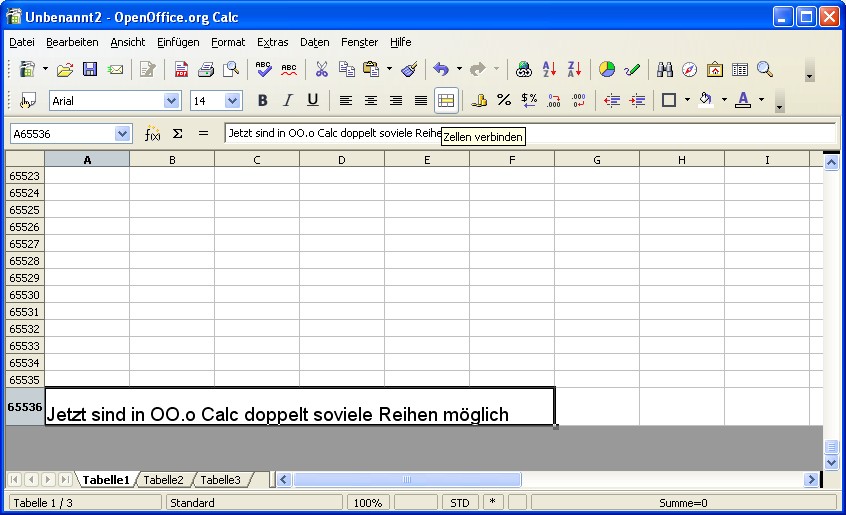Click the Function equals icon
The image size is (846, 515).
click(x=203, y=134)
